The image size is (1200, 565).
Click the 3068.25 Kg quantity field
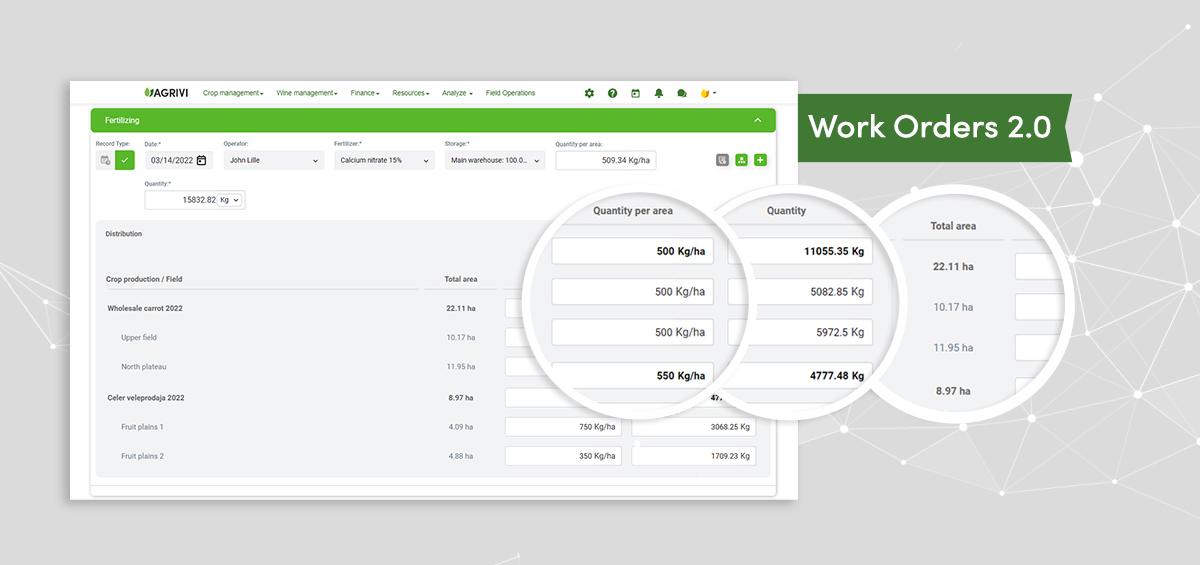point(693,427)
